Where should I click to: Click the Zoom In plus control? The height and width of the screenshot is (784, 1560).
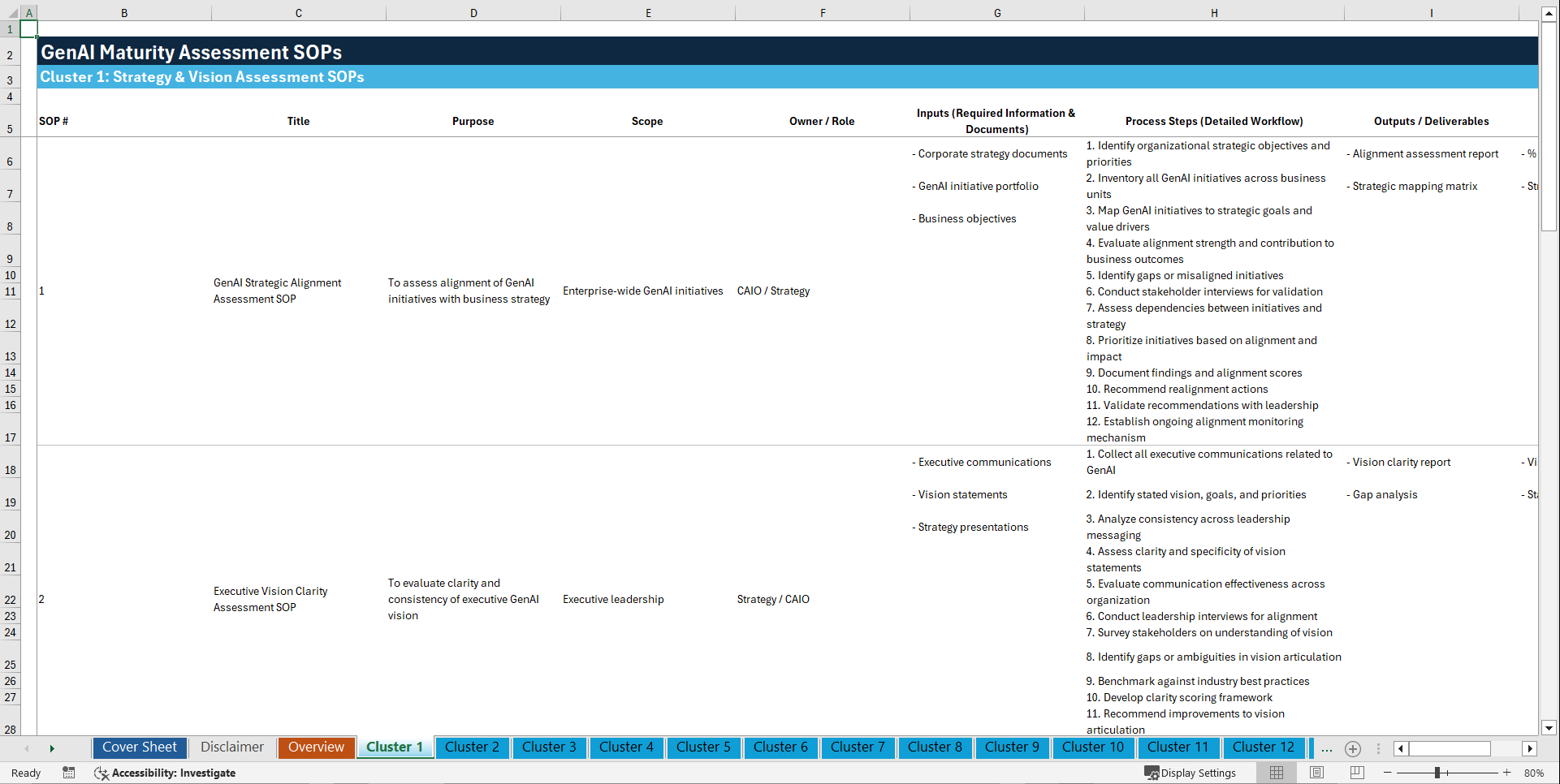pyautogui.click(x=1508, y=773)
